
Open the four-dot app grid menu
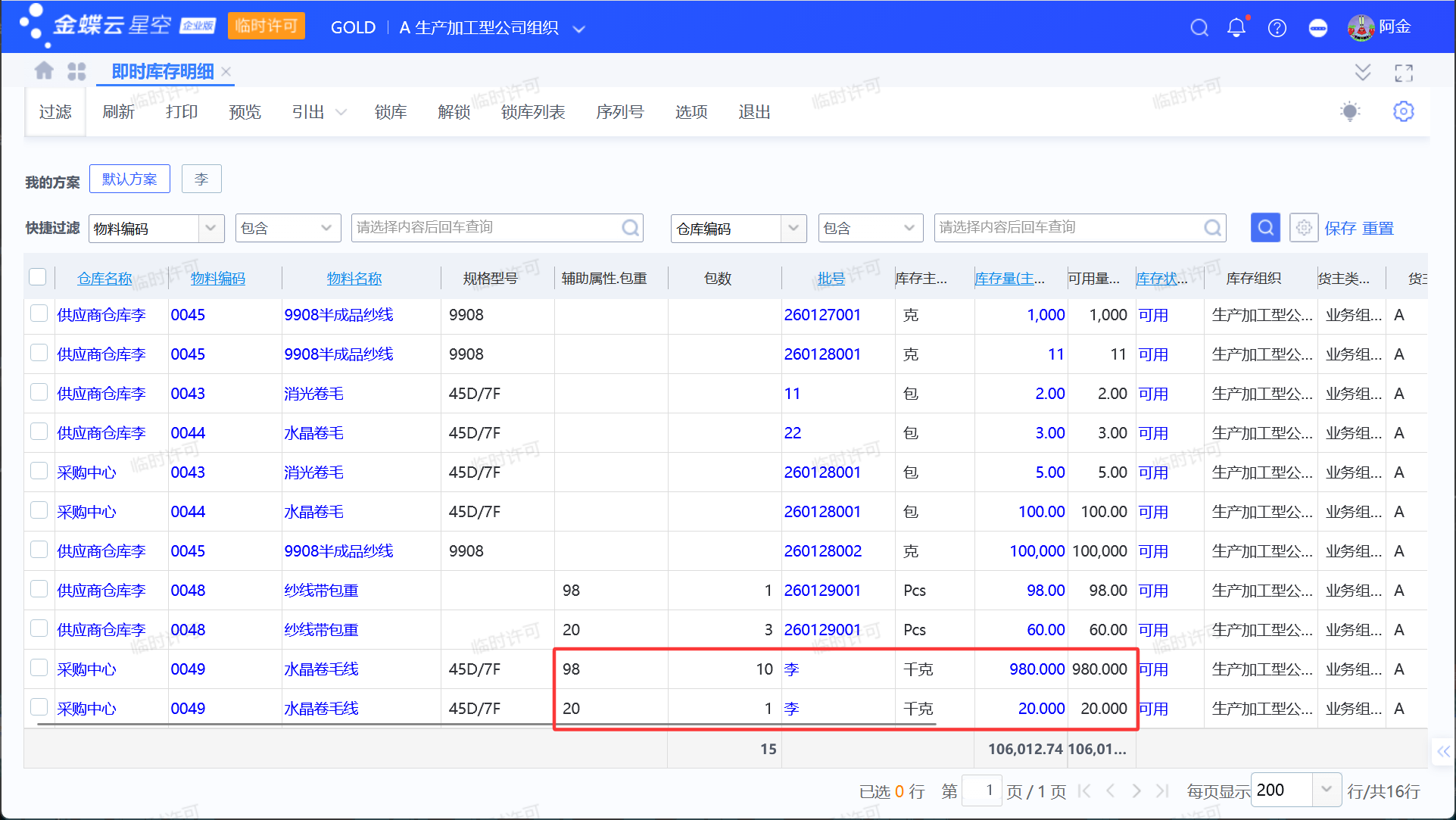(76, 71)
